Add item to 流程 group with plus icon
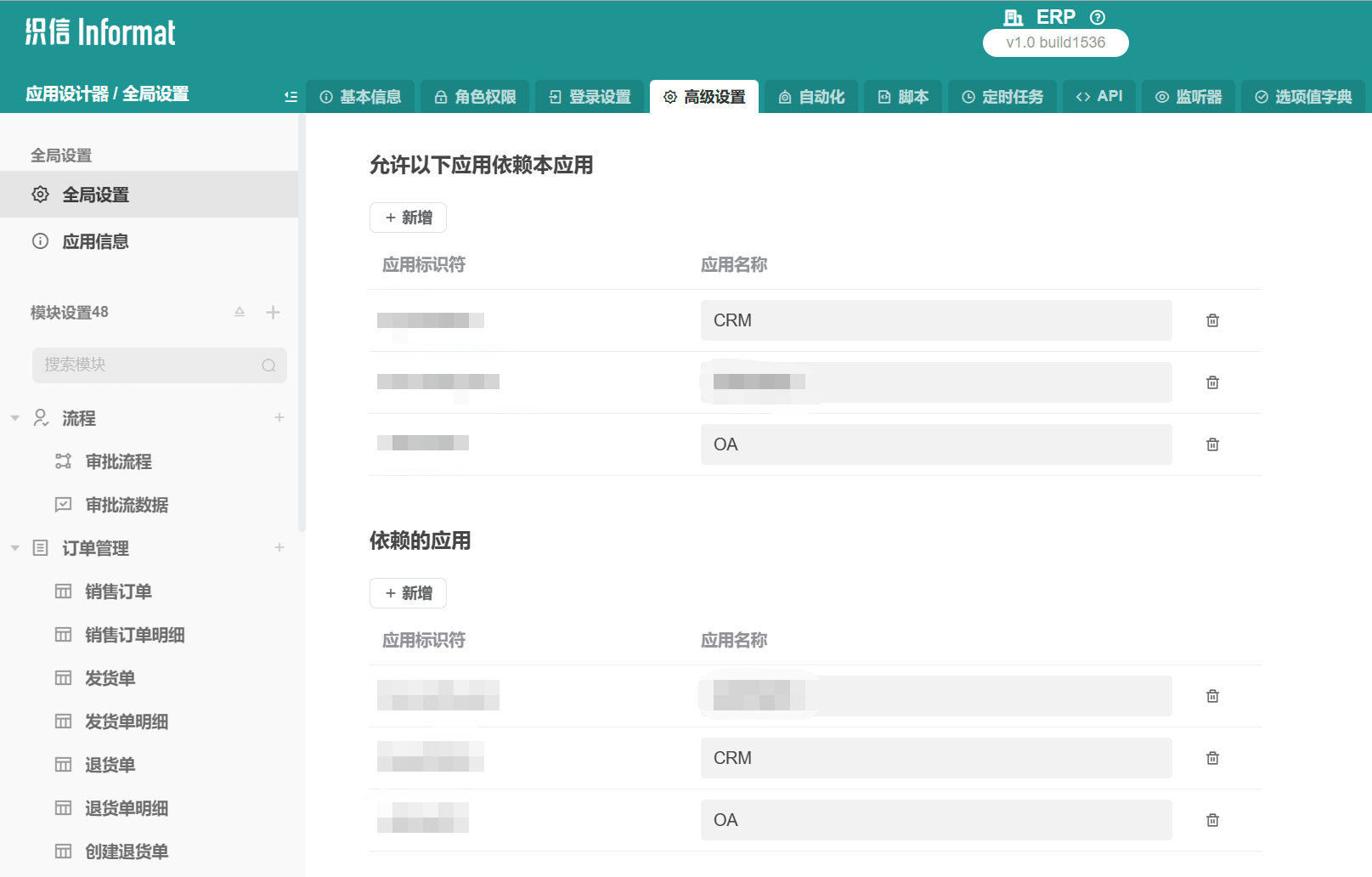This screenshot has width=1372, height=877. pos(279,417)
